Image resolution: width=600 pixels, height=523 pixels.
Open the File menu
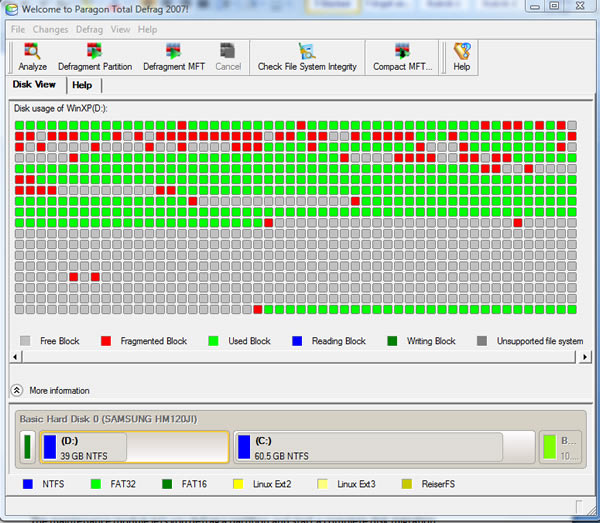pyautogui.click(x=18, y=29)
